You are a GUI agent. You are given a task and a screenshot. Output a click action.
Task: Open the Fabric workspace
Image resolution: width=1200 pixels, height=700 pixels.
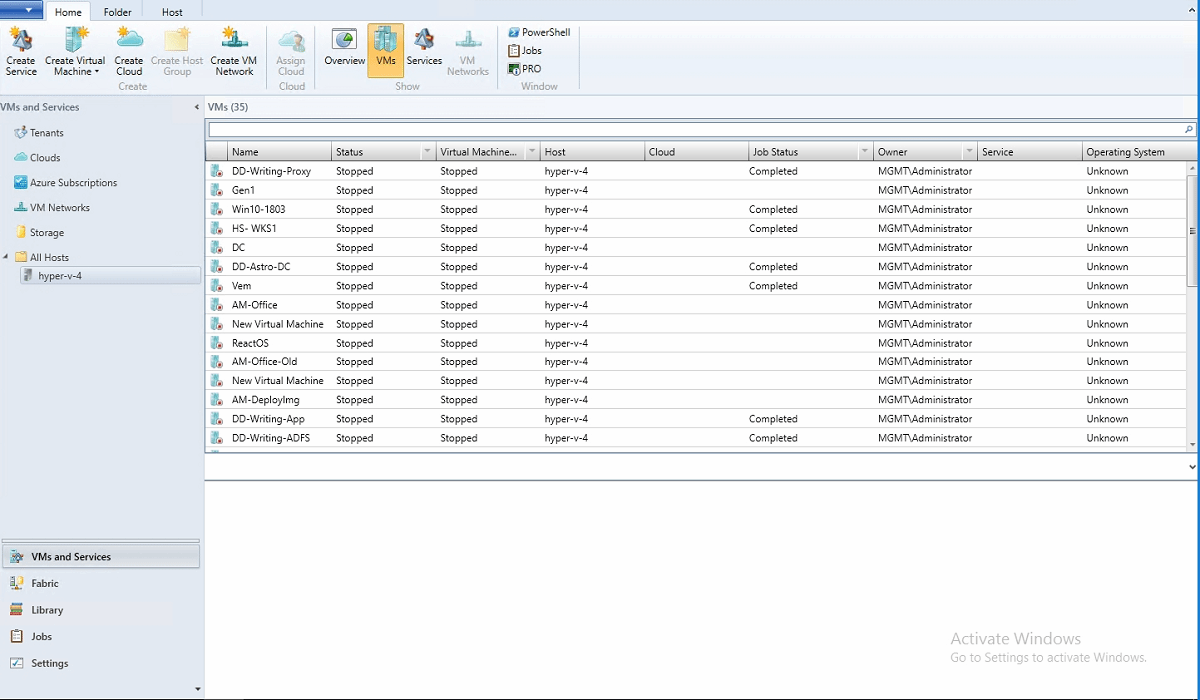tap(44, 582)
